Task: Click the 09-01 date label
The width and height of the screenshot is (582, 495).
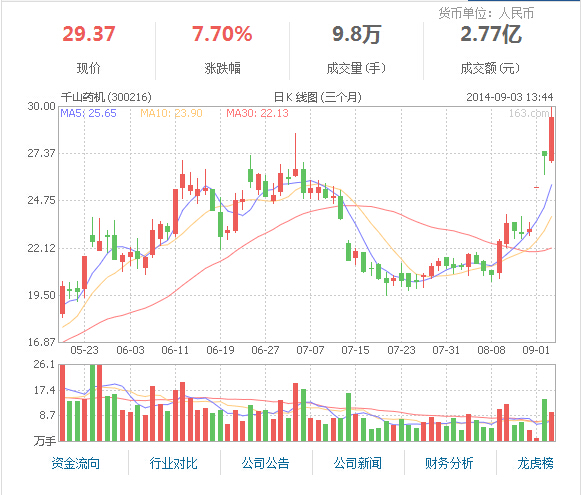Action: coord(536,350)
